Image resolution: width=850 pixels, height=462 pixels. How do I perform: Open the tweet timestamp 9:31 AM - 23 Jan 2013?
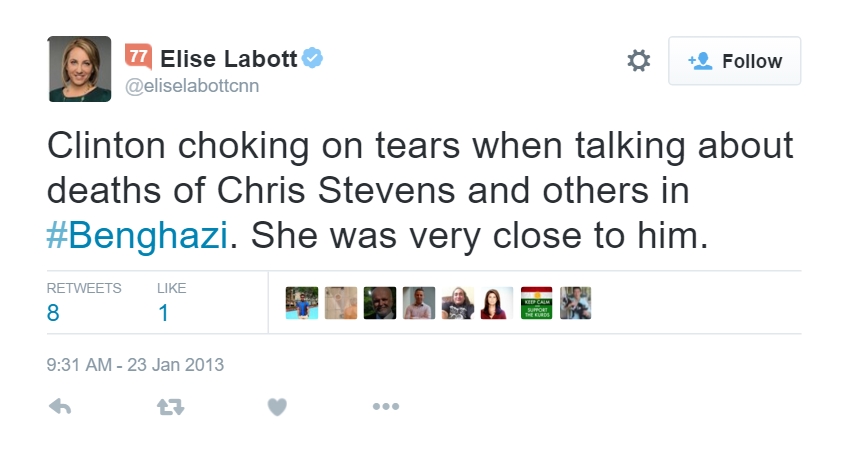tap(135, 365)
